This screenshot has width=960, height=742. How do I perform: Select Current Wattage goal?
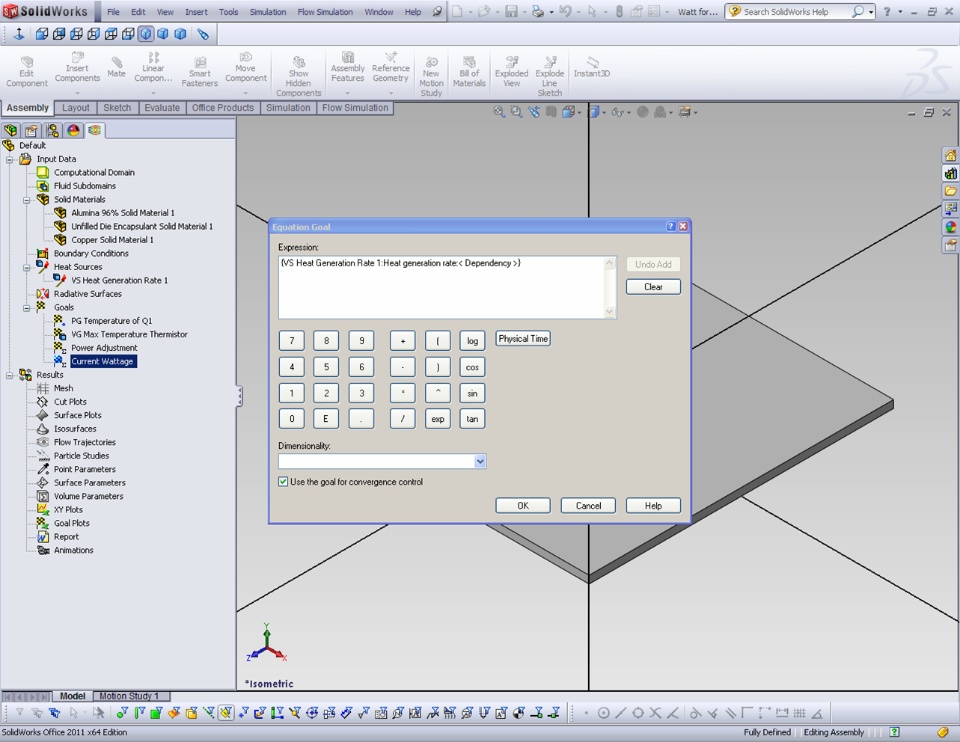[x=102, y=361]
